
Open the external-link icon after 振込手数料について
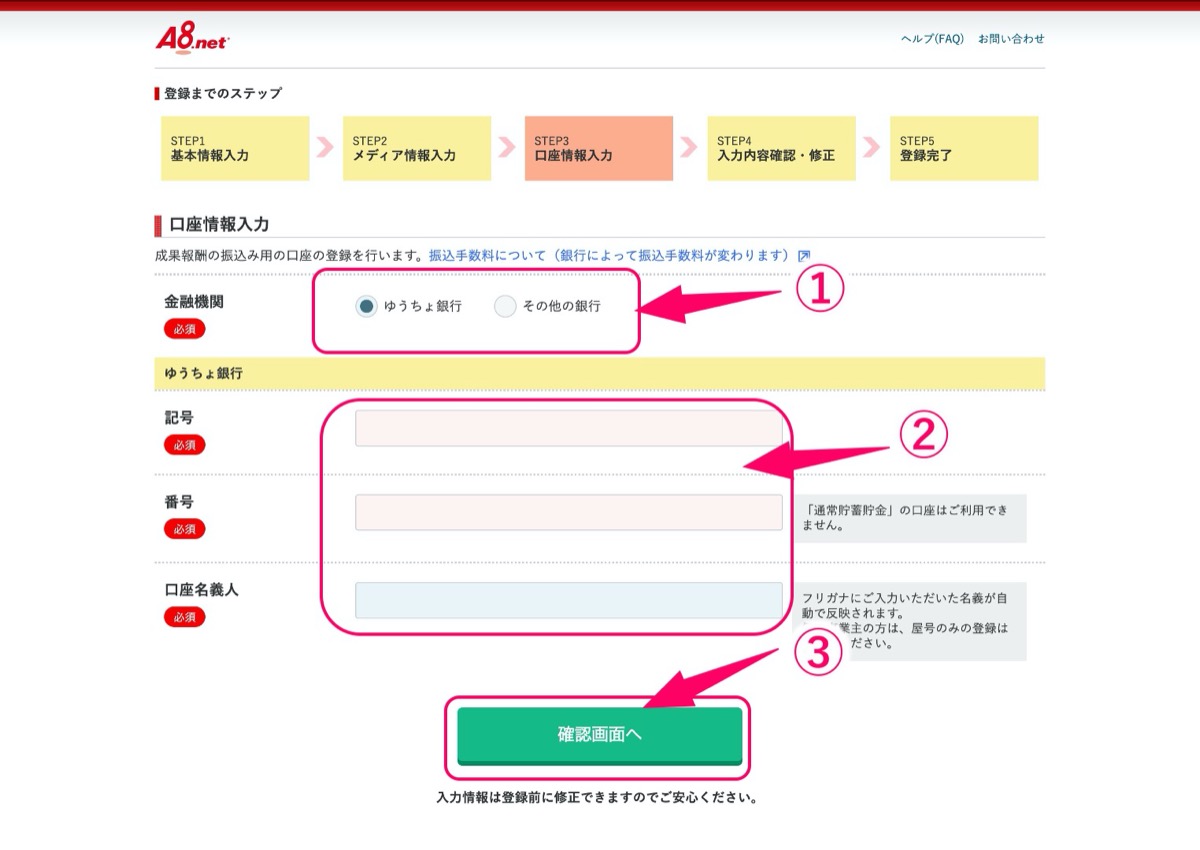click(x=804, y=255)
